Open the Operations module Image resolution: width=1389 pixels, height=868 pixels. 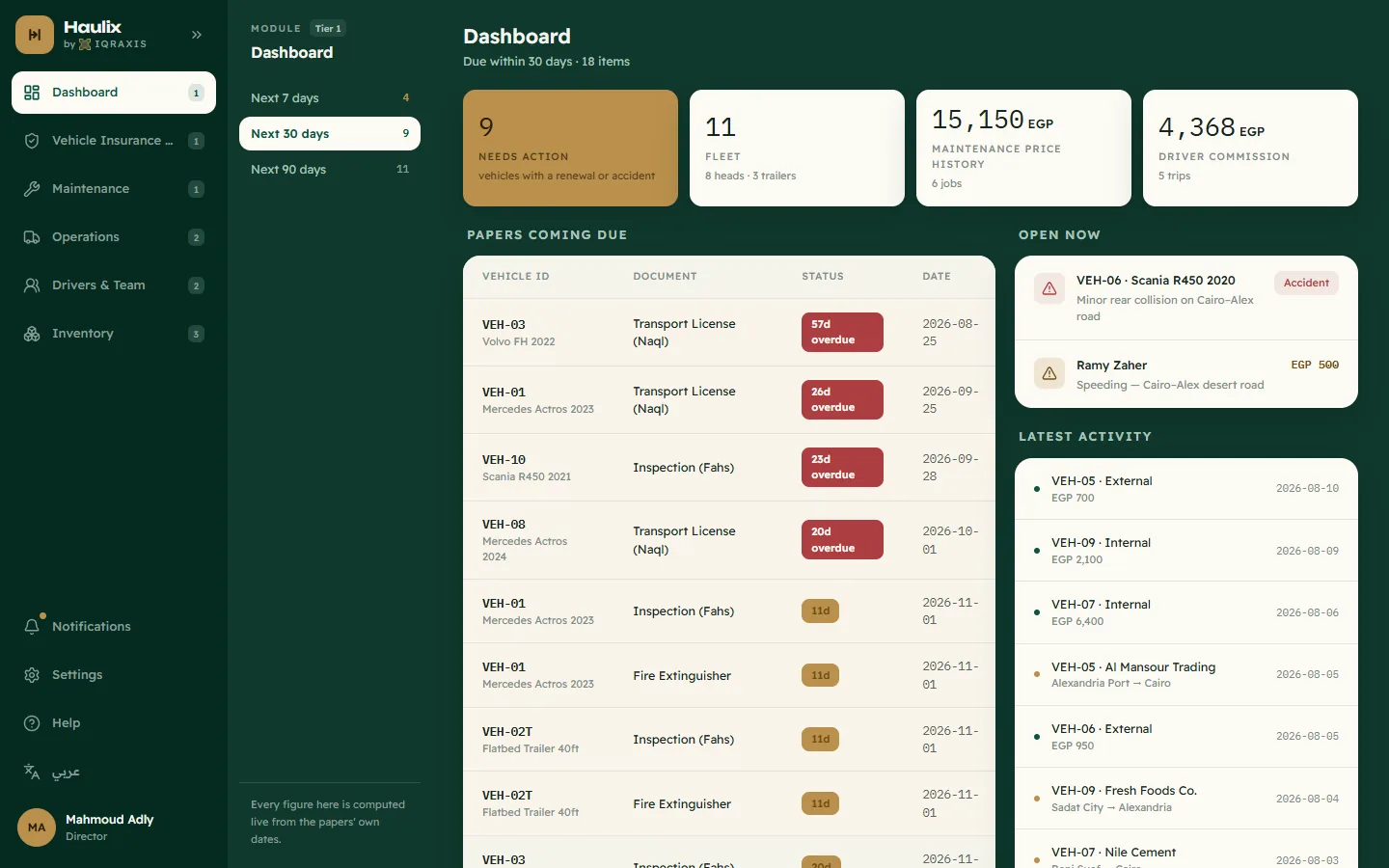click(114, 237)
